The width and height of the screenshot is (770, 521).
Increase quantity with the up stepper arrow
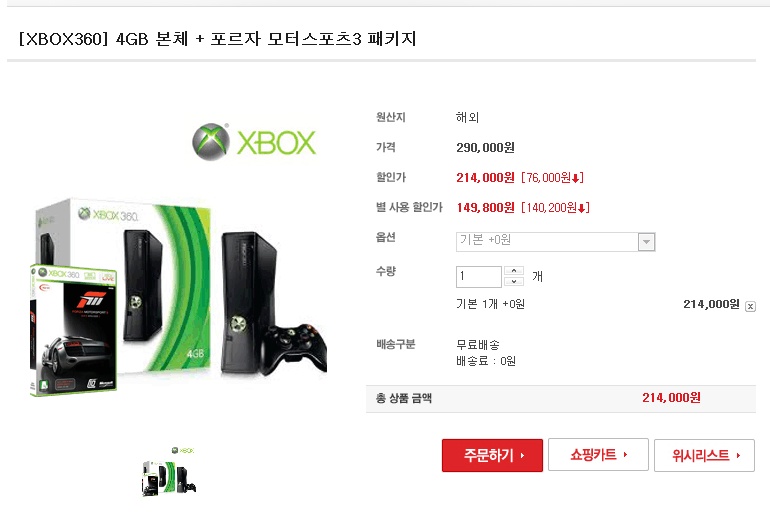(x=514, y=271)
